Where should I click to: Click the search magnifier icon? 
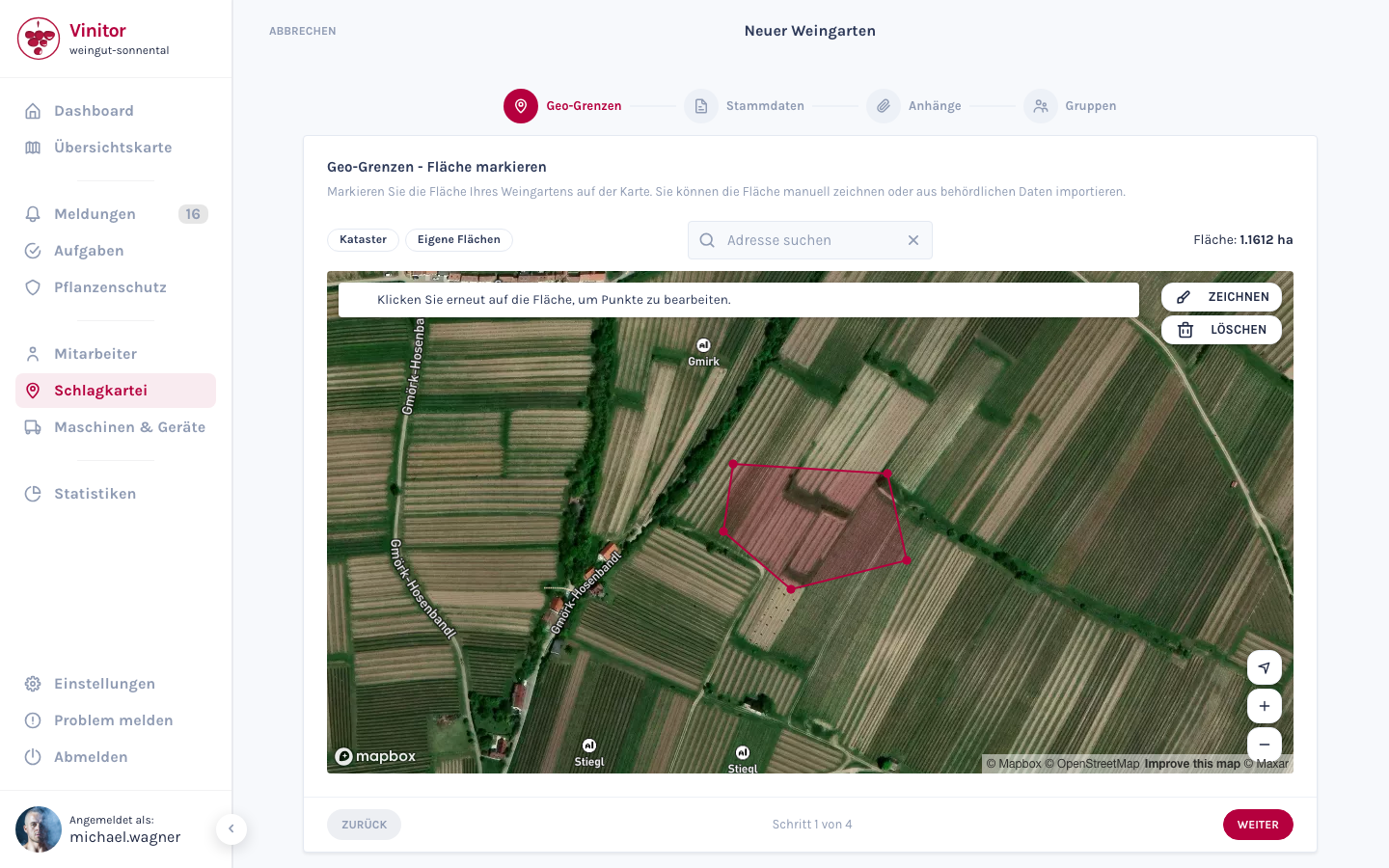pyautogui.click(x=707, y=240)
